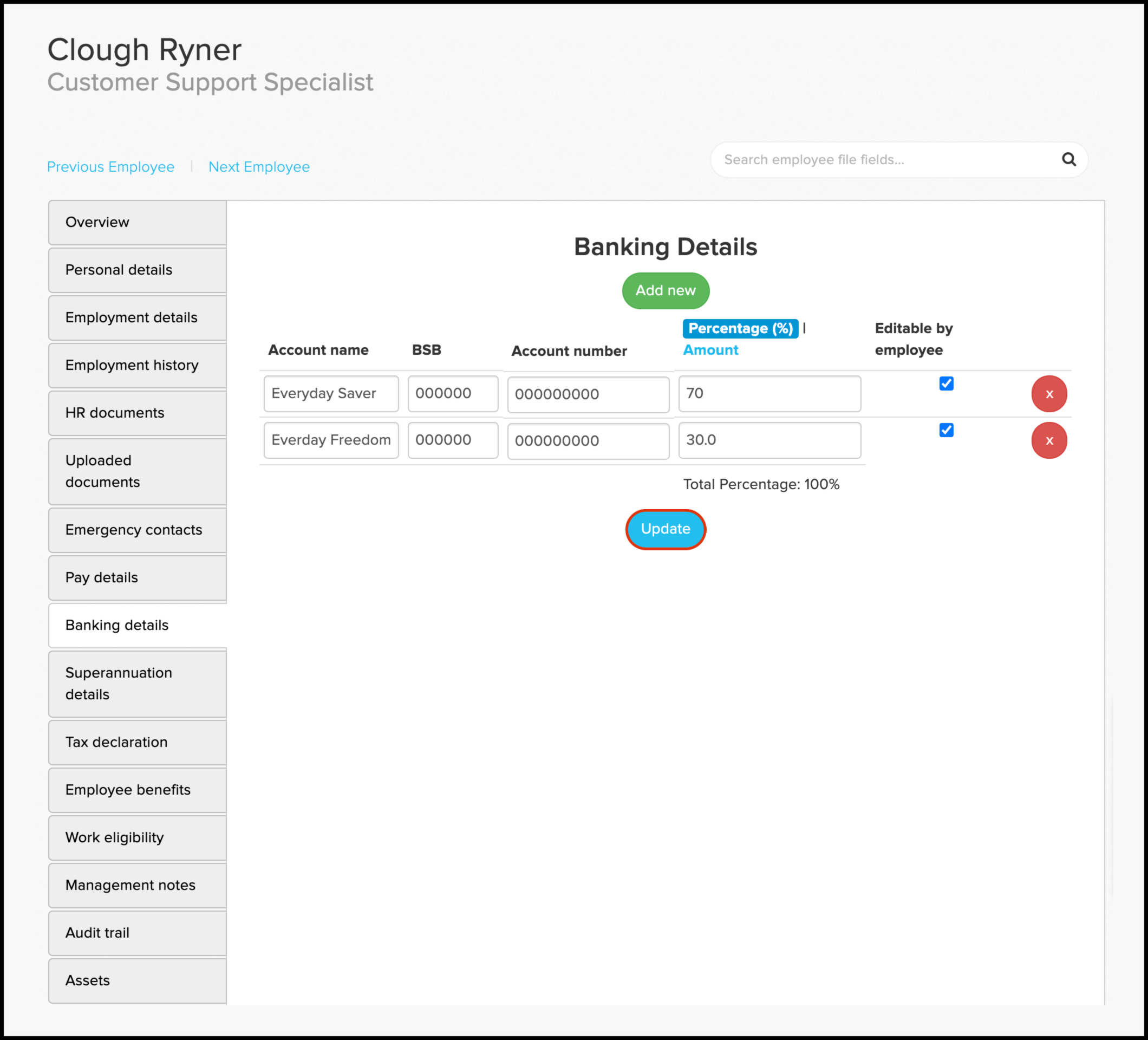Go to Previous Employee
Image resolution: width=1148 pixels, height=1040 pixels.
(110, 167)
